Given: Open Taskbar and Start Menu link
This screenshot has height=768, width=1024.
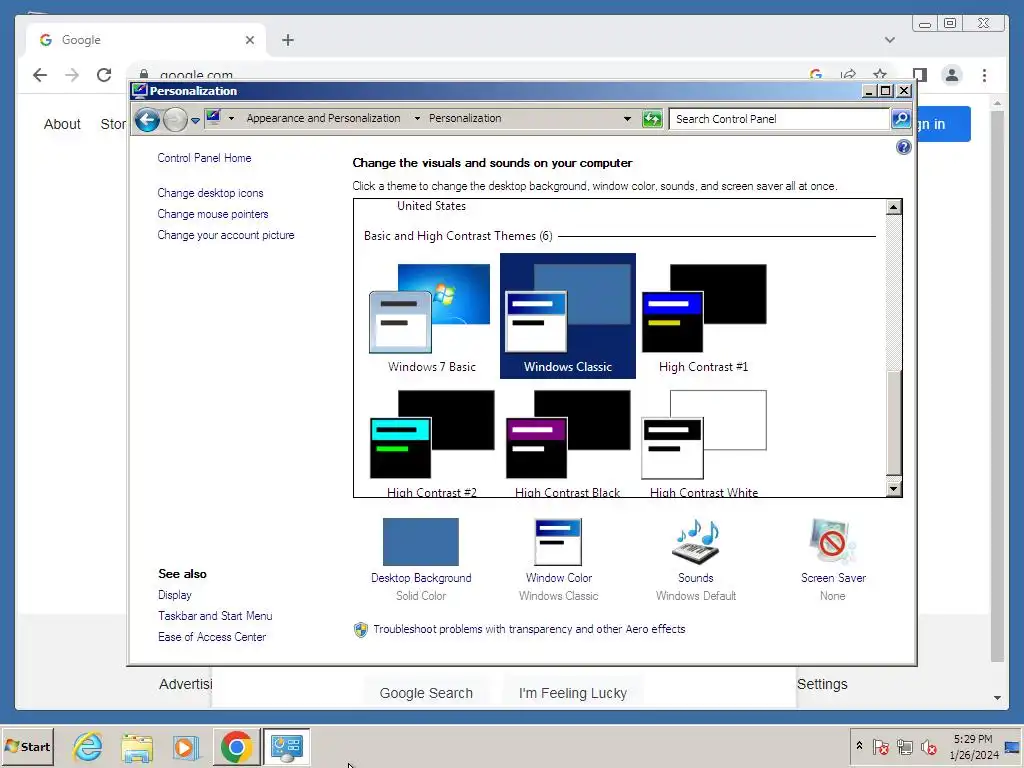Looking at the screenshot, I should (215, 616).
